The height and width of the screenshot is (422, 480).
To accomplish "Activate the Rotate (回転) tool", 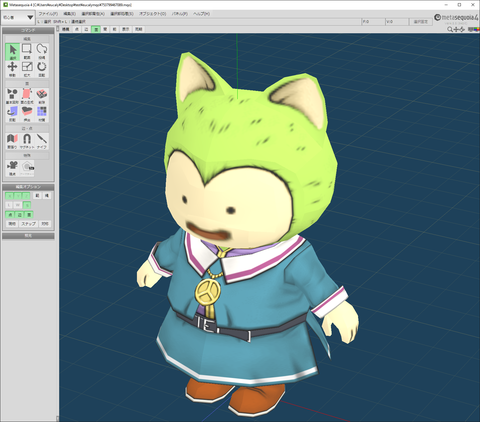I will click(41, 69).
